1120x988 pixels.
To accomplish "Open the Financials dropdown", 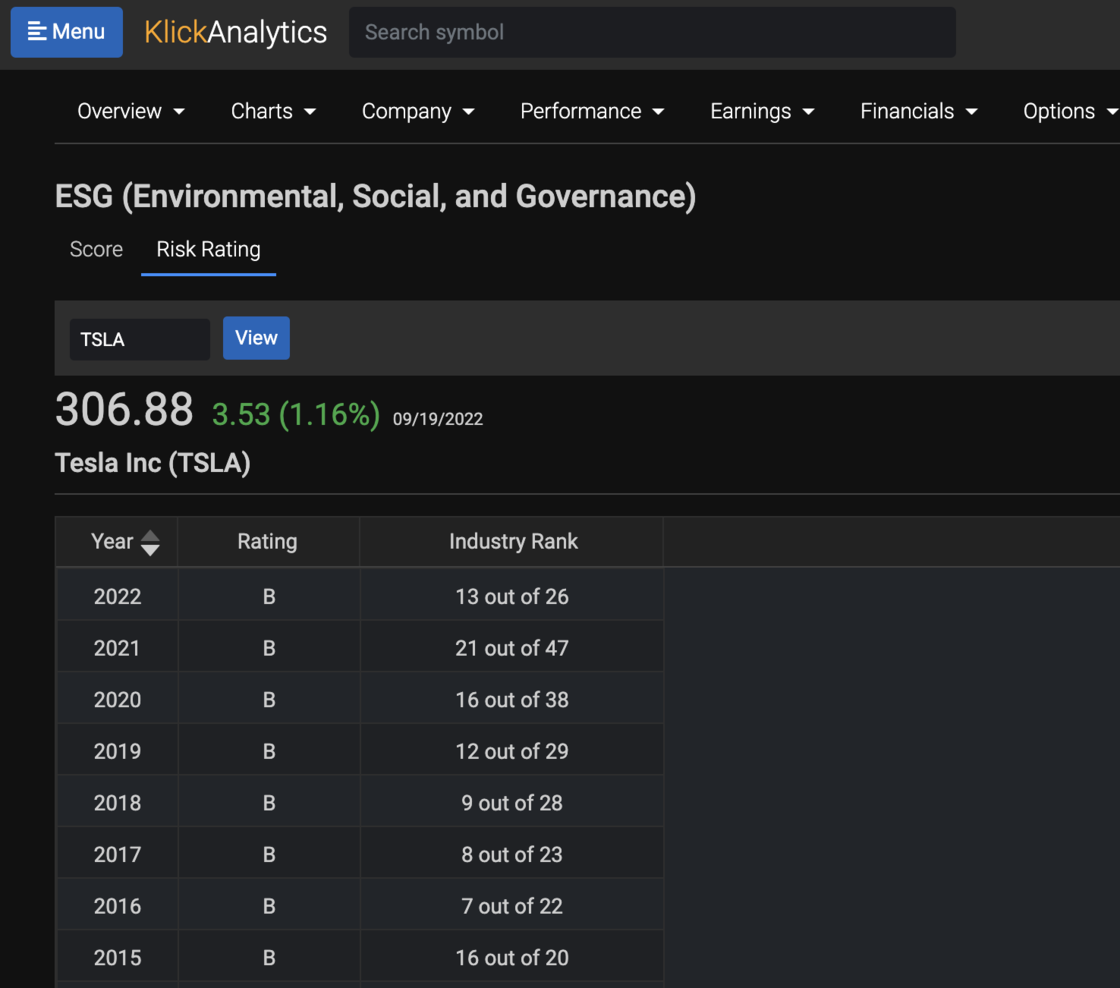I will [x=919, y=111].
